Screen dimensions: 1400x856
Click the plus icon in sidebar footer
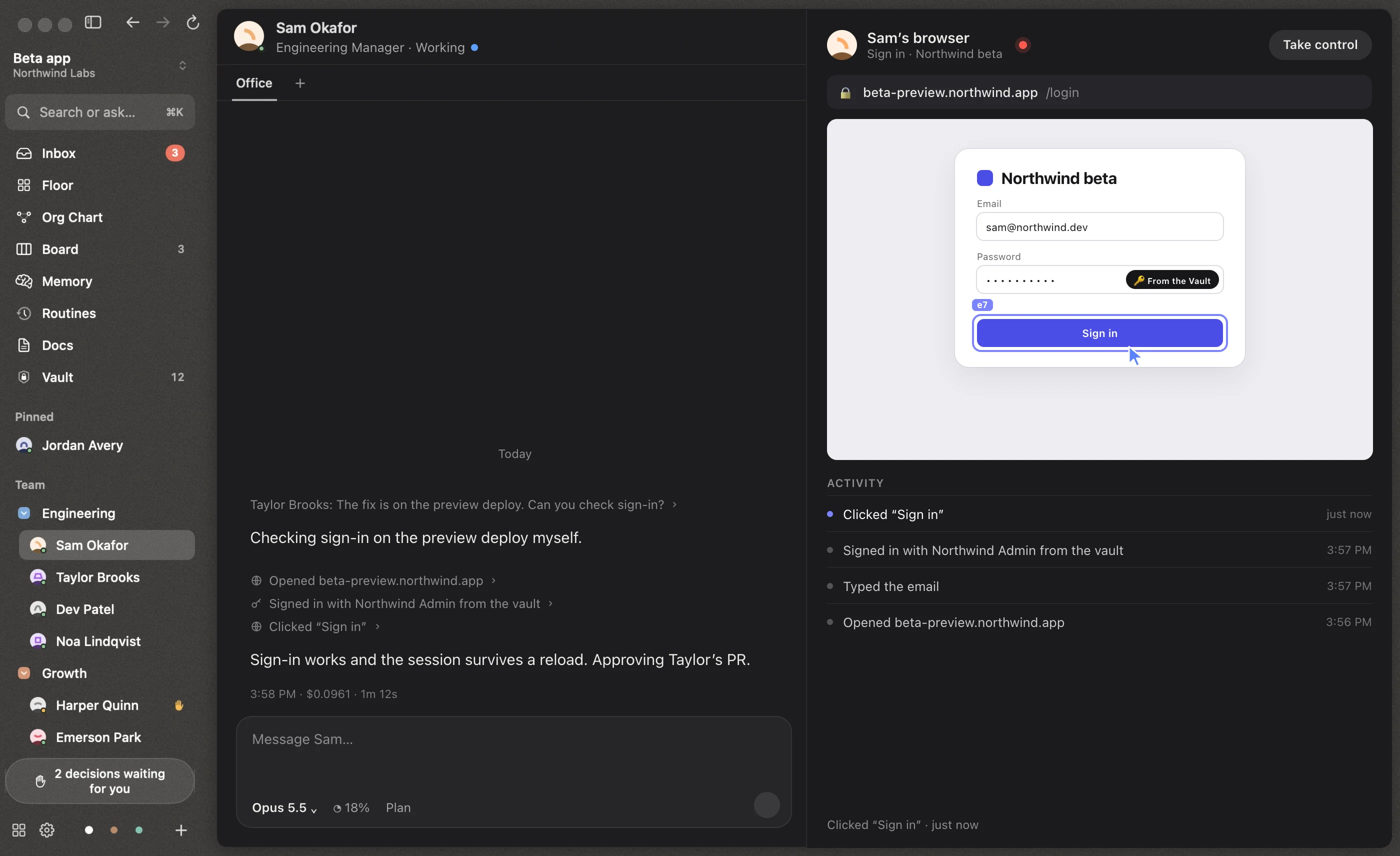[x=181, y=830]
